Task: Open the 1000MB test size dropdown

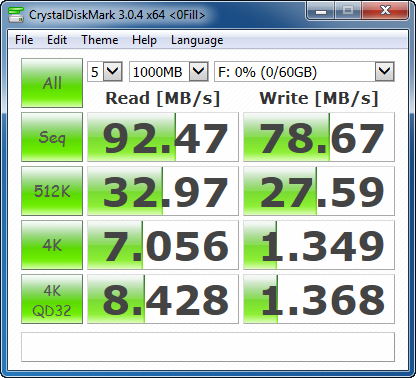Action: (169, 71)
